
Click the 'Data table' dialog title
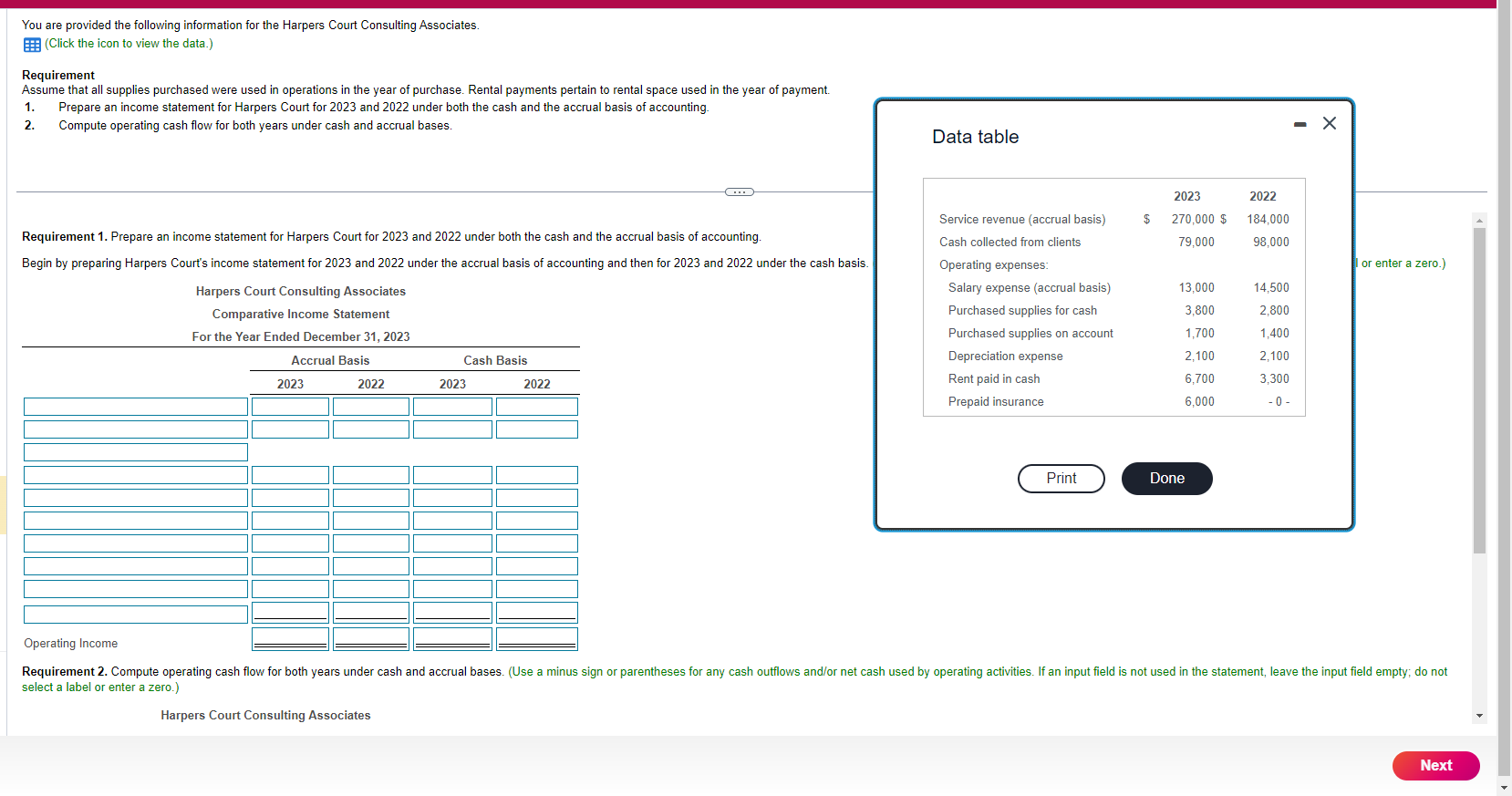976,137
